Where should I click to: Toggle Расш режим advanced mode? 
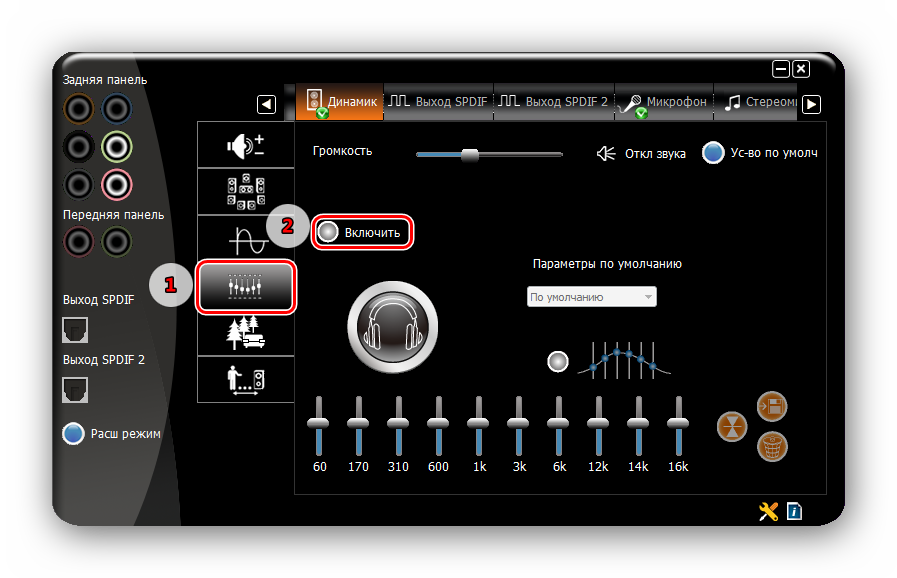(73, 434)
